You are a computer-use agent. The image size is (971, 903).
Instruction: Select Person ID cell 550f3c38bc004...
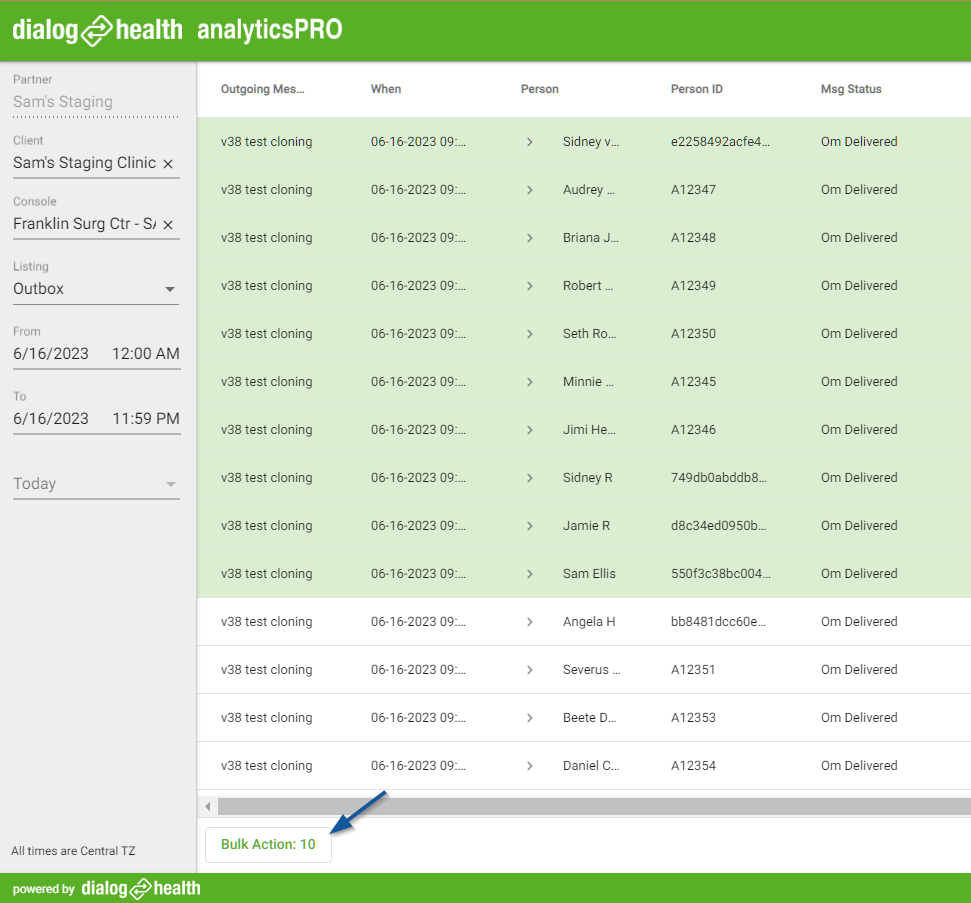720,574
